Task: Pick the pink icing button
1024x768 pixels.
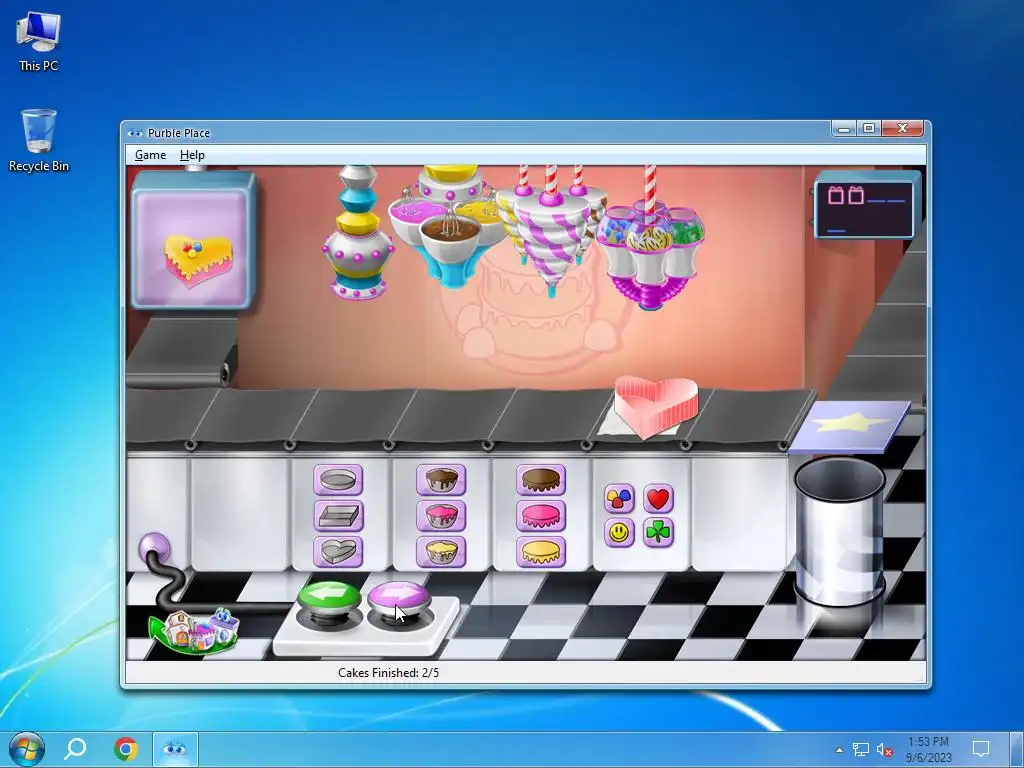Action: 541,516
